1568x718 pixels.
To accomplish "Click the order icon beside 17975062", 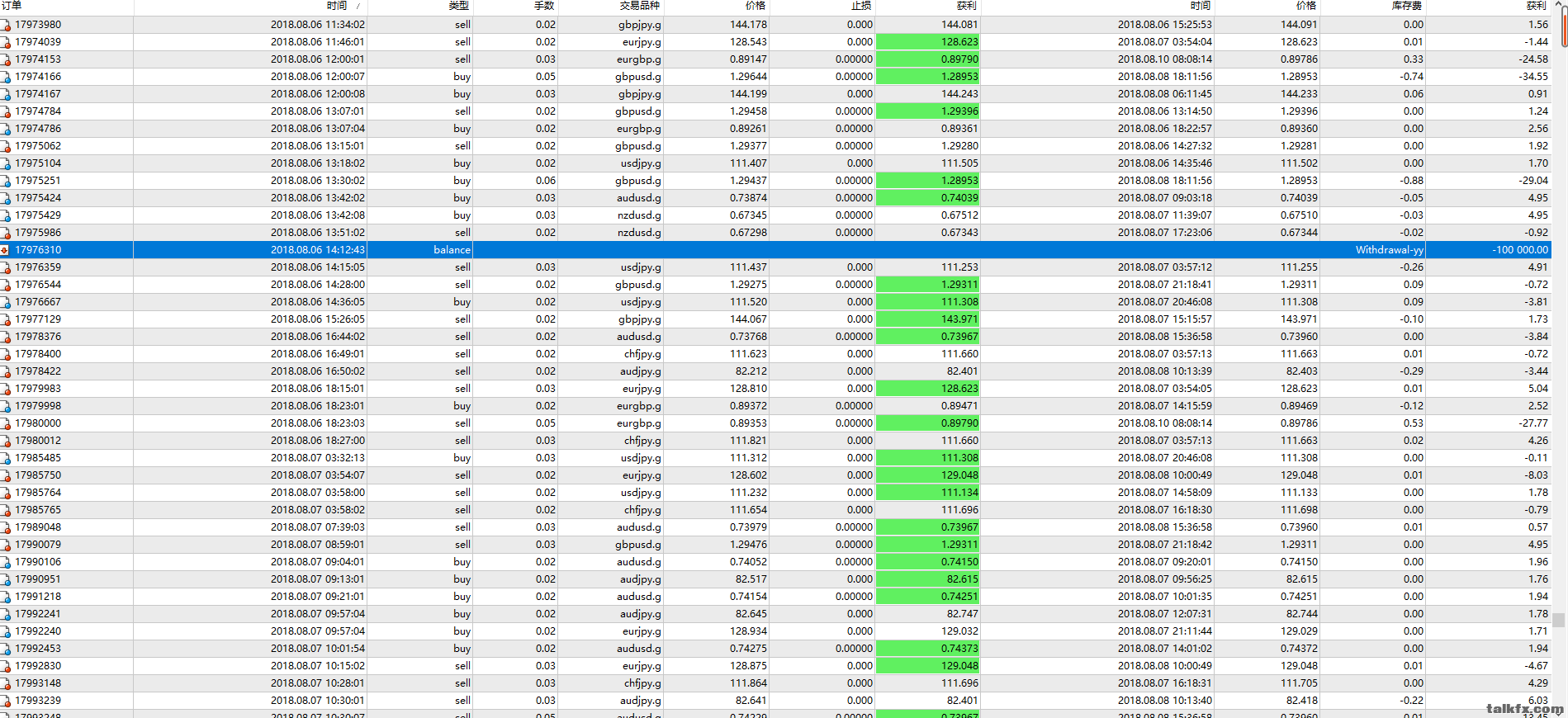I will [6, 146].
